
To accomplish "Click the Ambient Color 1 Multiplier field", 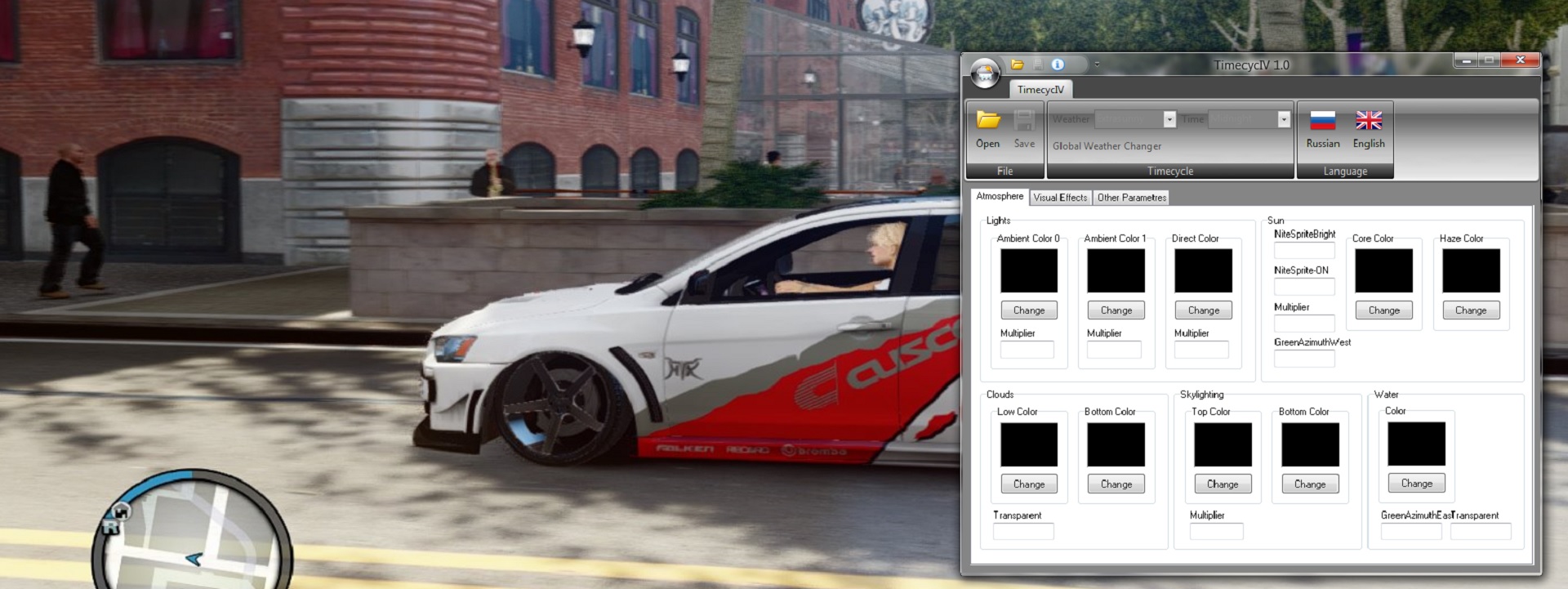I will click(1114, 350).
